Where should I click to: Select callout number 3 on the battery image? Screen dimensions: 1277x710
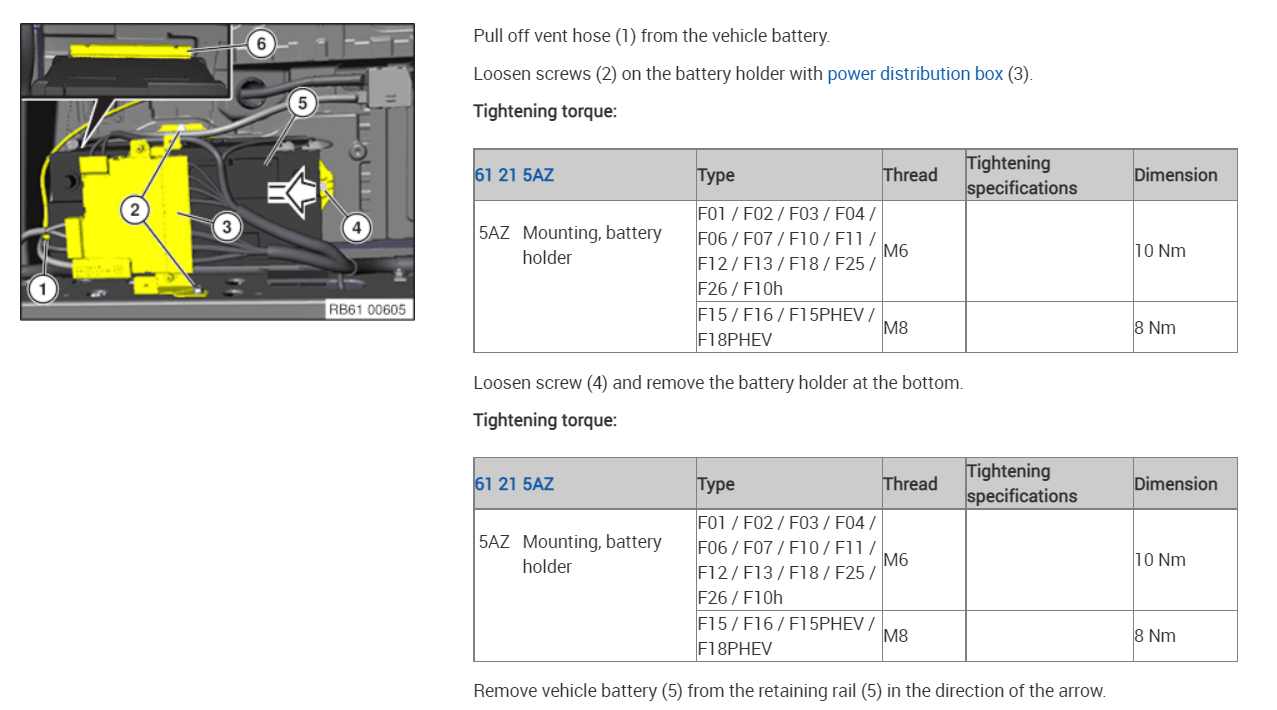coord(227,227)
